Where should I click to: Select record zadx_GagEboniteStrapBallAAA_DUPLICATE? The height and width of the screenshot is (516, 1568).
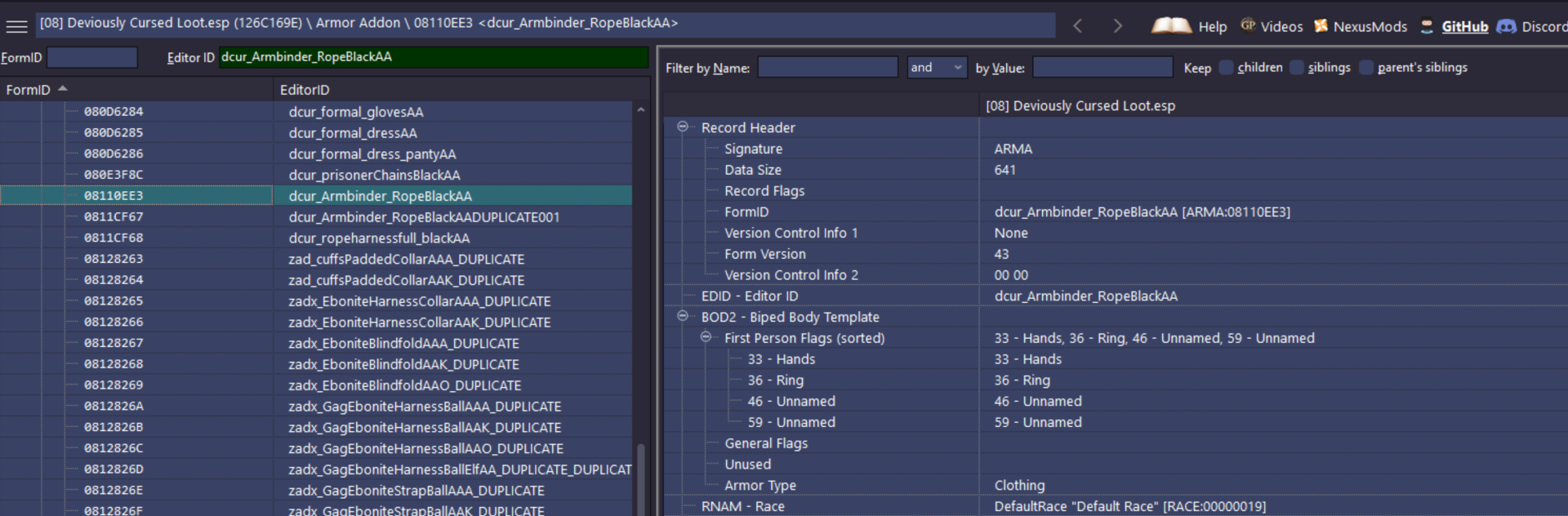416,491
